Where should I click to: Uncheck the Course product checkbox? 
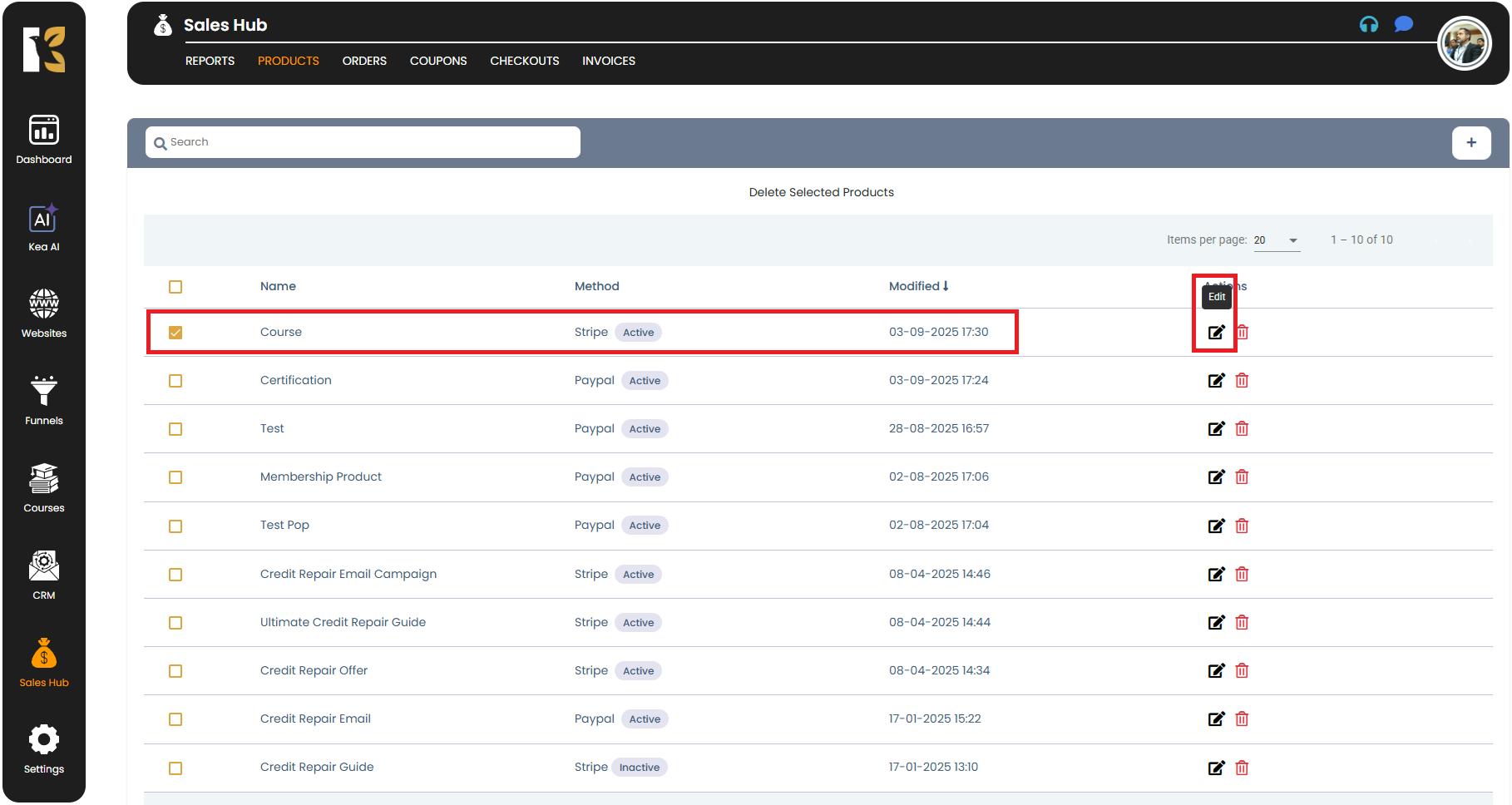(175, 333)
